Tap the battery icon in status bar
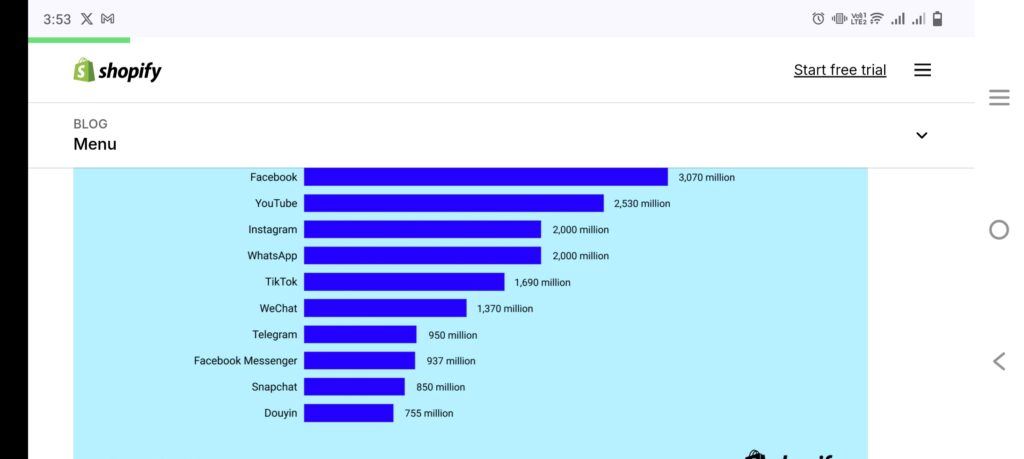The width and height of the screenshot is (1024, 459). coord(937,19)
